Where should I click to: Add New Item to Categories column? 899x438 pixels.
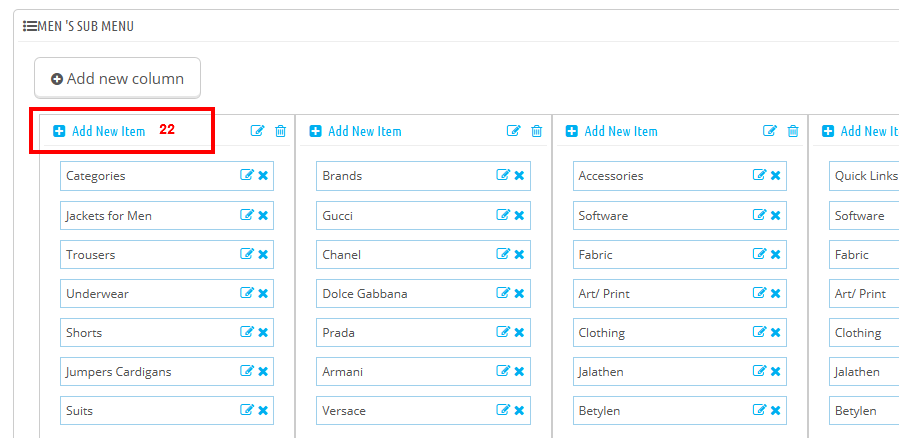tap(99, 131)
